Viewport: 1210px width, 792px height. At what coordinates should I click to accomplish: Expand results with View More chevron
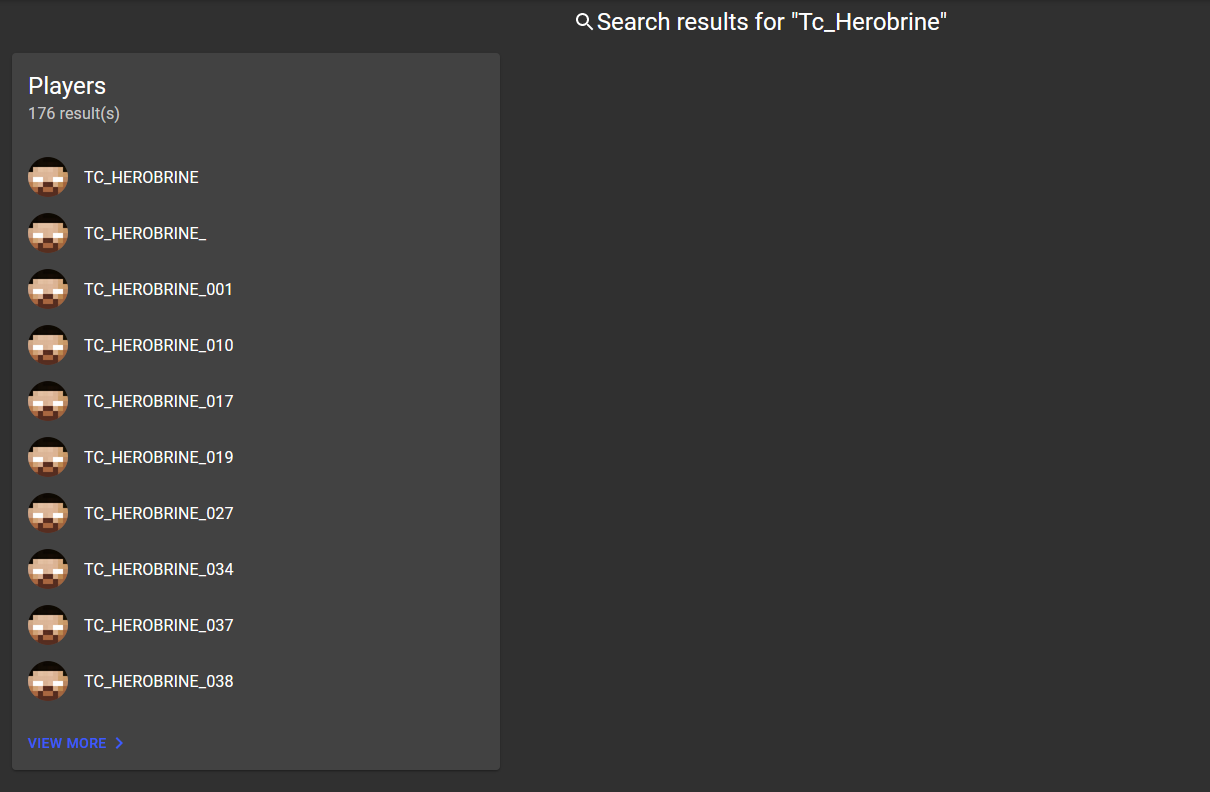(x=119, y=743)
